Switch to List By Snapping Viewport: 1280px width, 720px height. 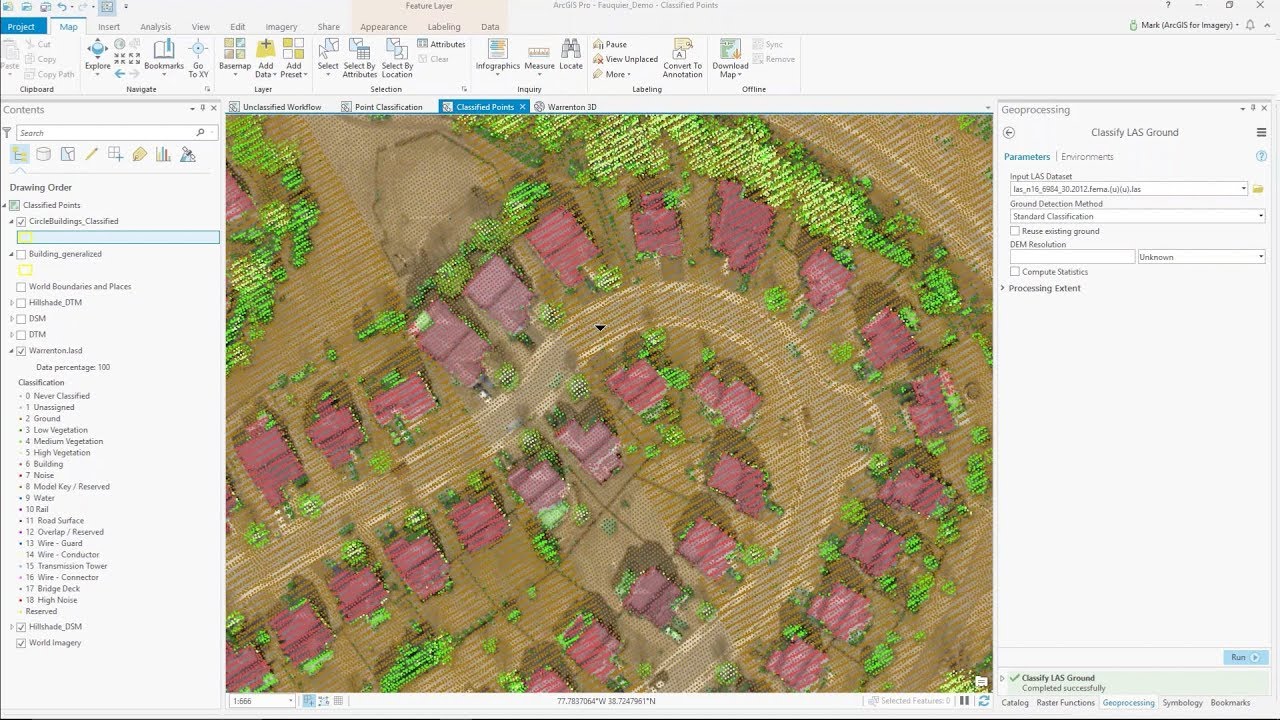tap(116, 154)
